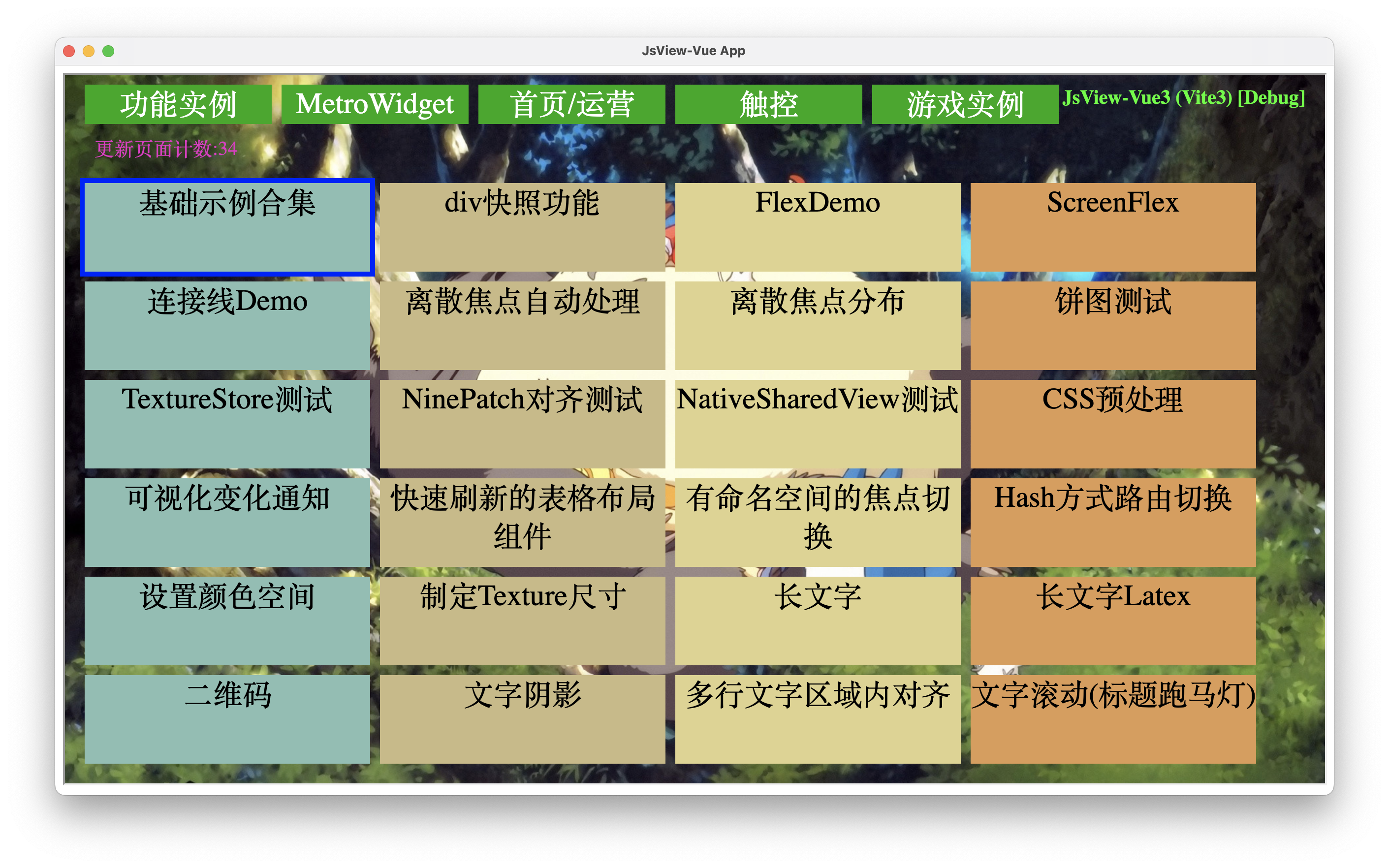
Task: Click the 文字滚动(标题跑马灯) tile
Action: pyautogui.click(x=1112, y=719)
